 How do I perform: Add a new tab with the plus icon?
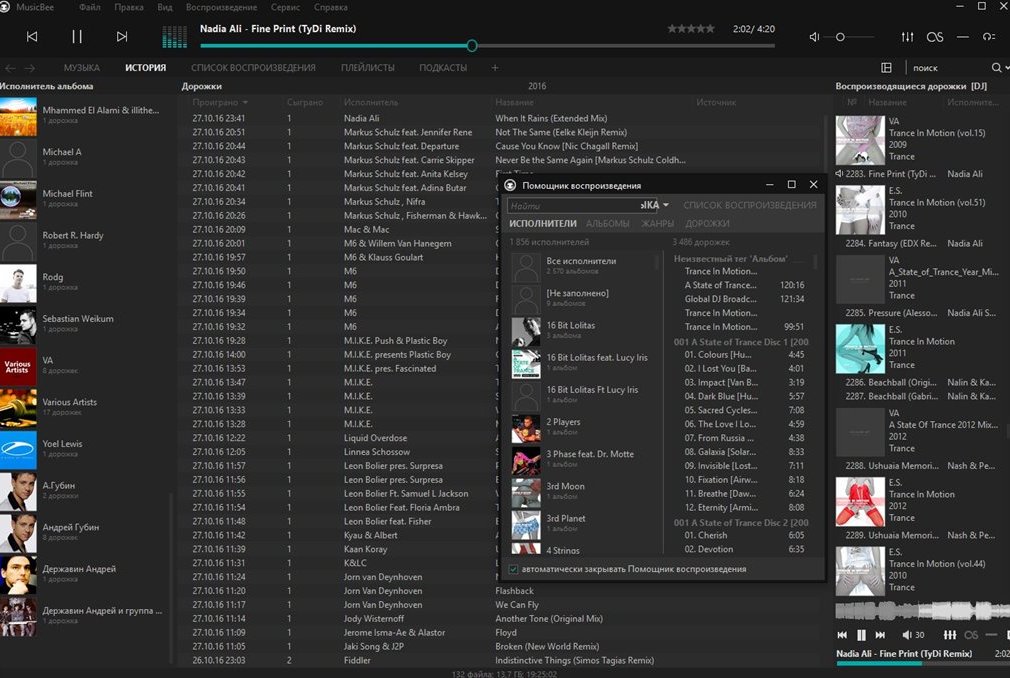pyautogui.click(x=495, y=68)
